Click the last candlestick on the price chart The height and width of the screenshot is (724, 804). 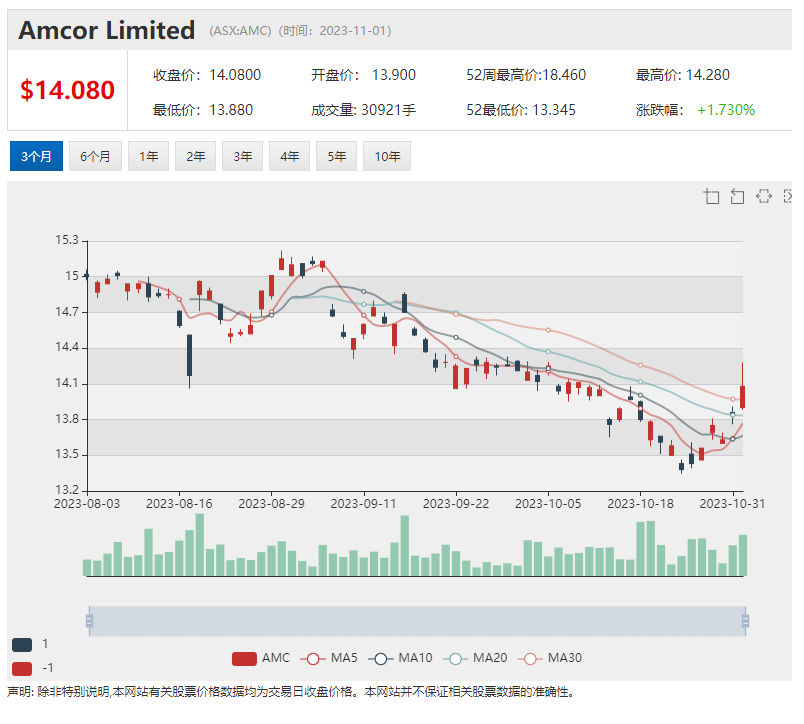point(743,394)
